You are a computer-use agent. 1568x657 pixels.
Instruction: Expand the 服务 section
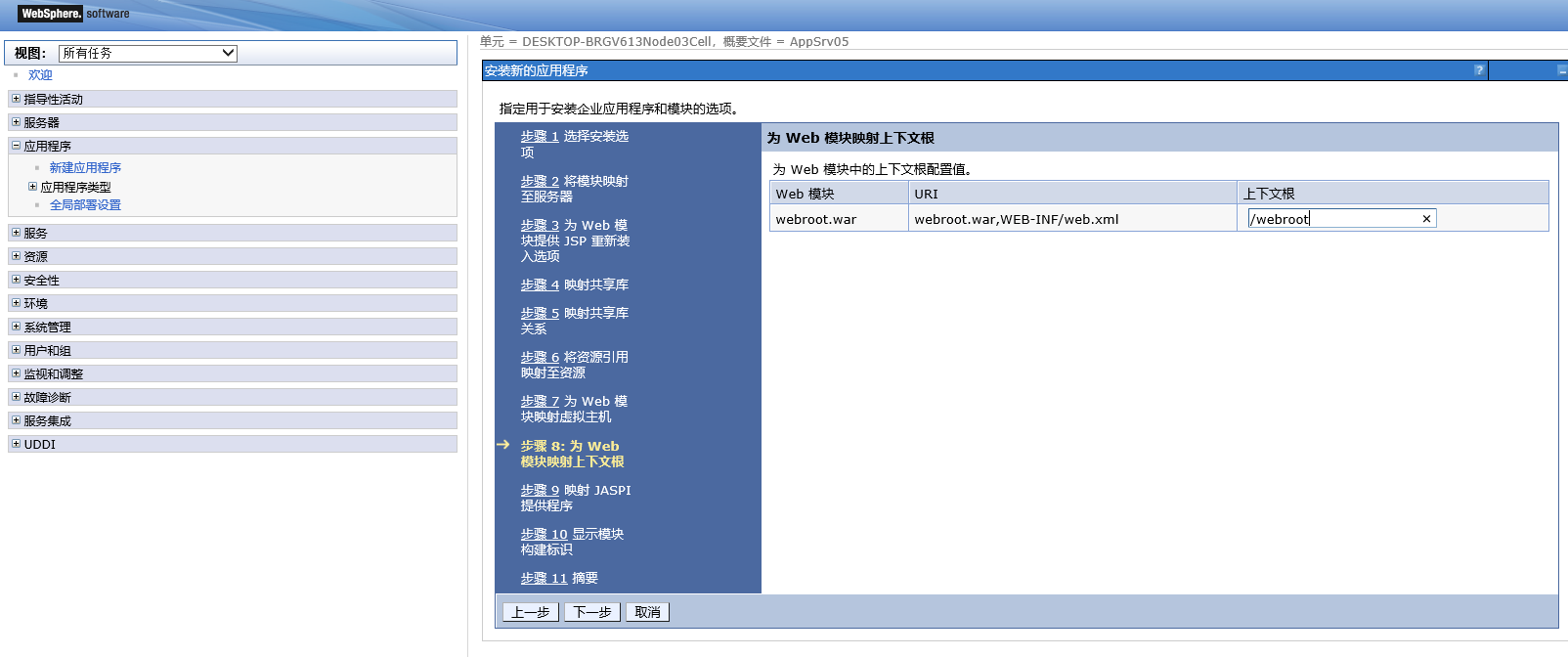click(x=16, y=233)
